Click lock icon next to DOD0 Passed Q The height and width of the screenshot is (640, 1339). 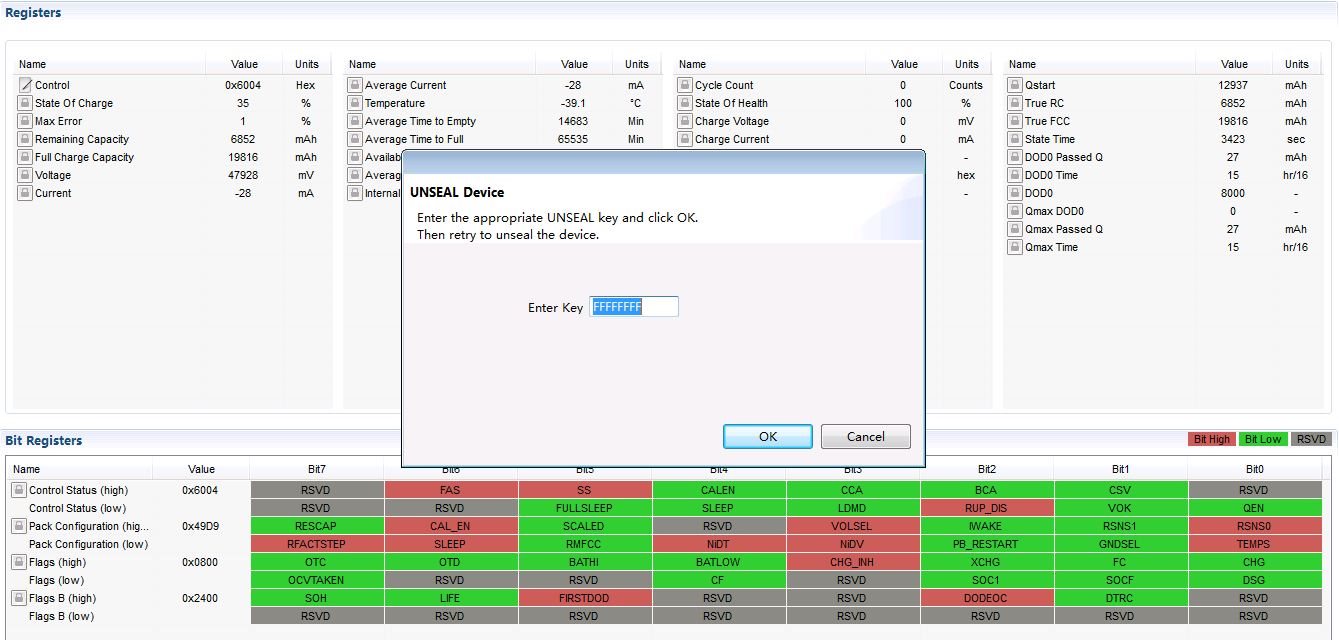[1015, 157]
